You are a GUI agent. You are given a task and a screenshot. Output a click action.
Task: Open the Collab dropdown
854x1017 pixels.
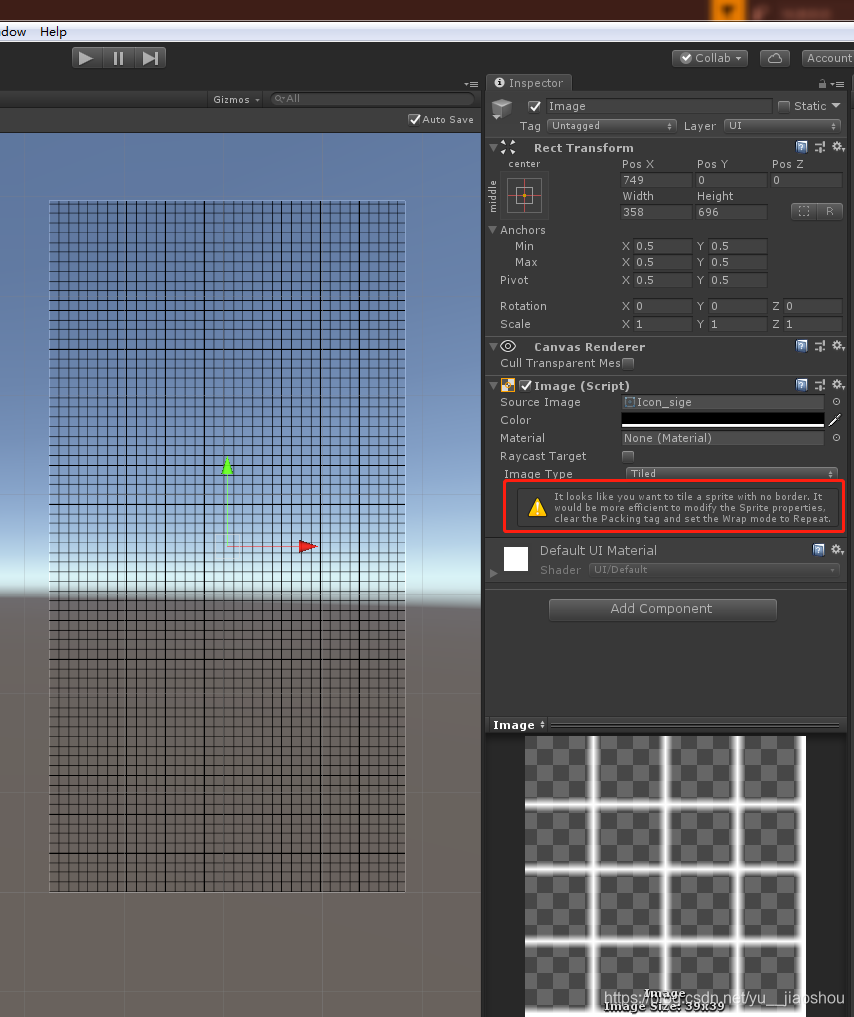[710, 58]
